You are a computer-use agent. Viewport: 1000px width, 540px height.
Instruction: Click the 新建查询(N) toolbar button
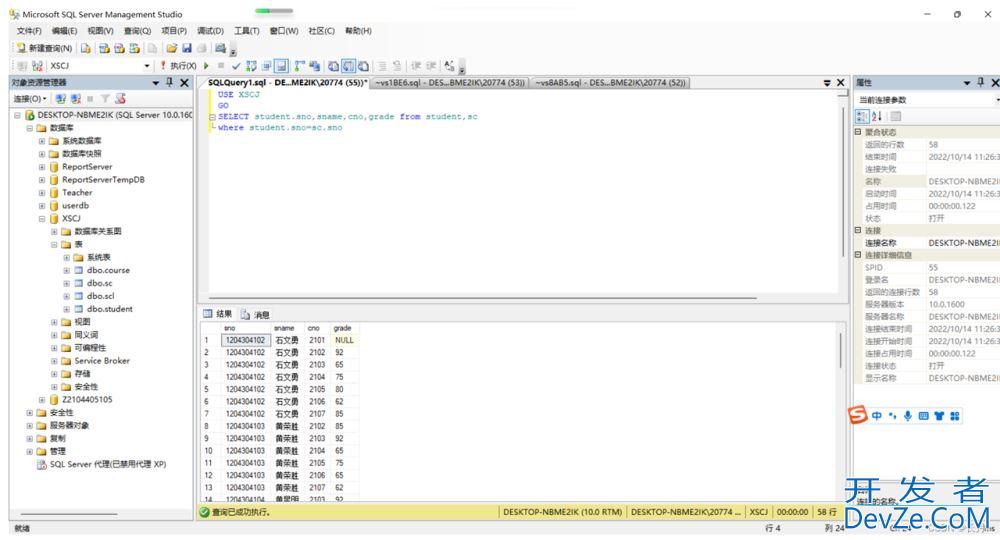[45, 48]
